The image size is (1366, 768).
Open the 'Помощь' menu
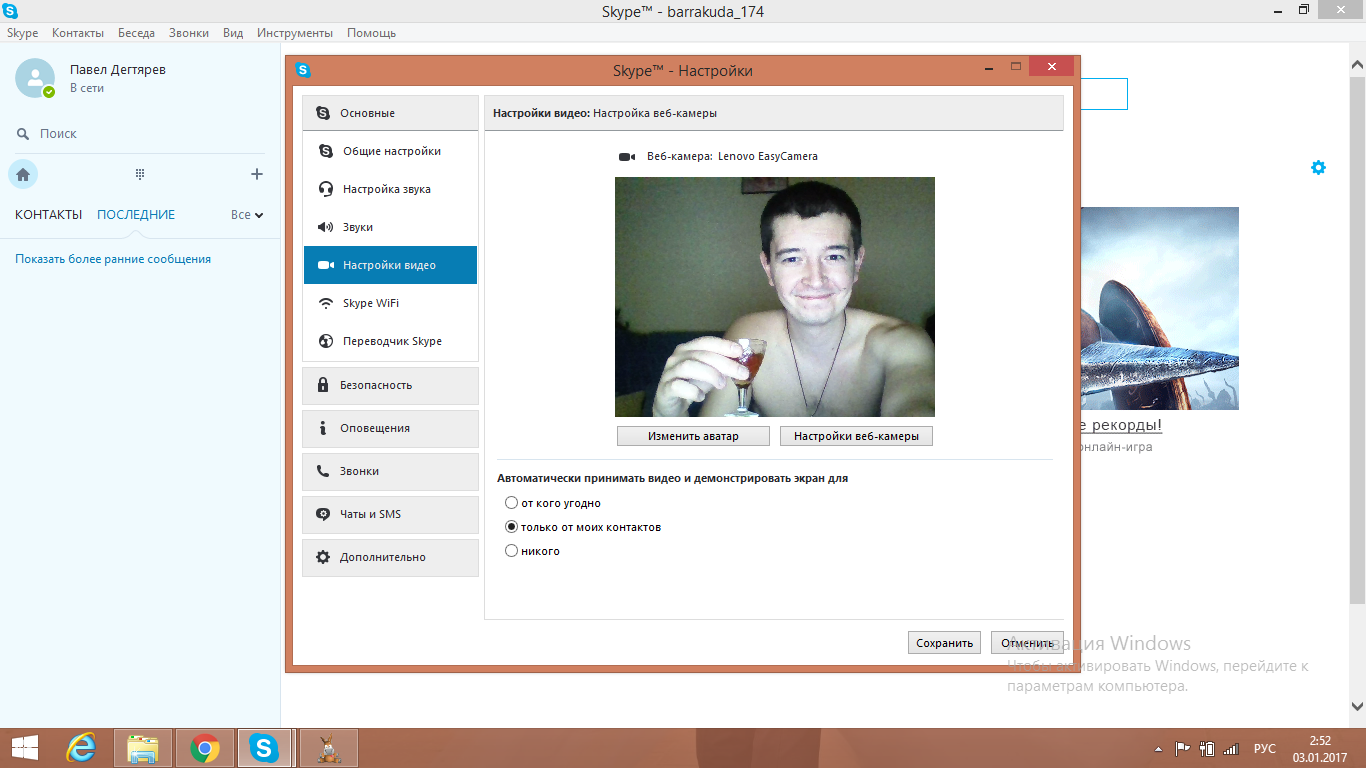point(372,33)
